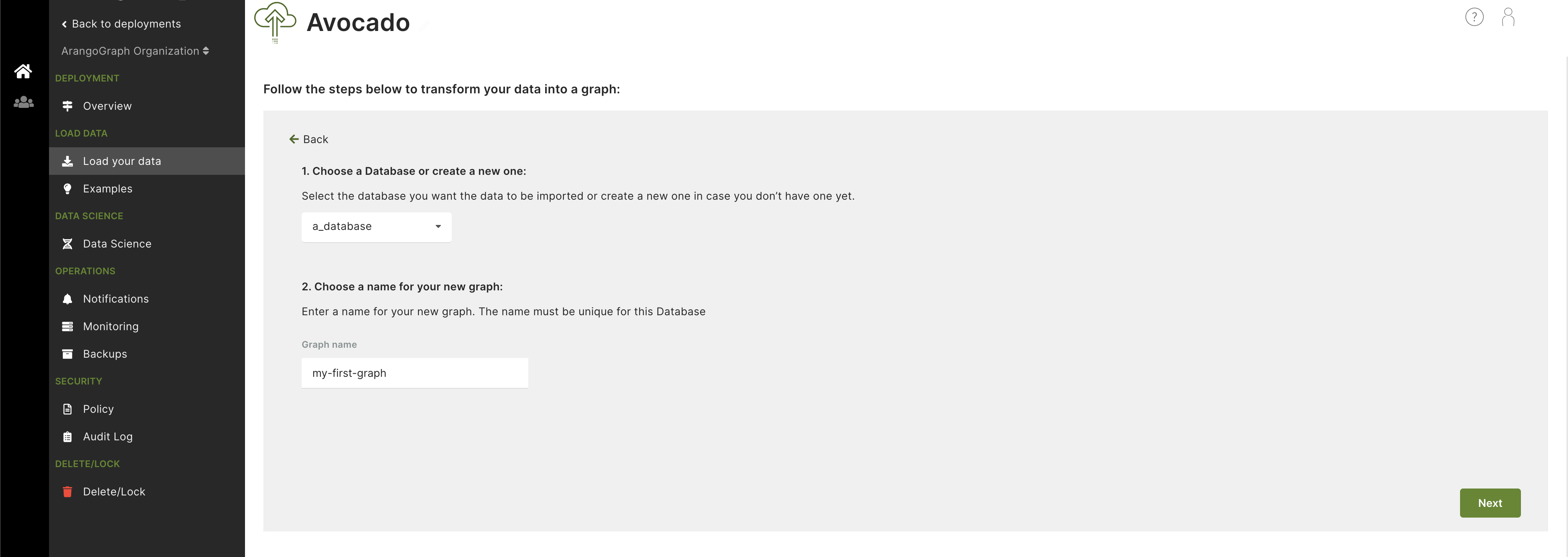1568x557 pixels.
Task: Click the Data Science hourglass icon
Action: click(67, 243)
